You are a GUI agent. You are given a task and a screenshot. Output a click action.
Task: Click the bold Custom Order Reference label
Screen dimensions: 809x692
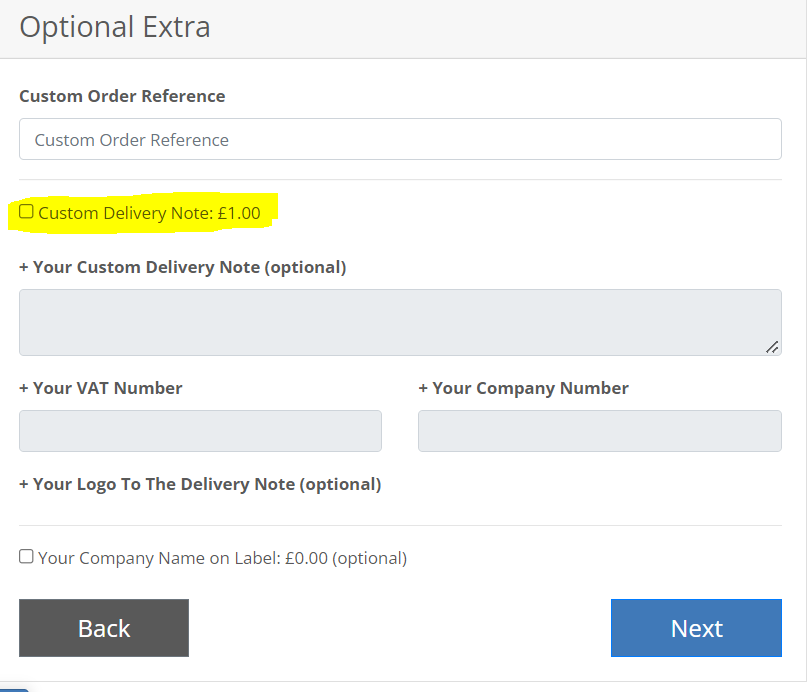122,96
